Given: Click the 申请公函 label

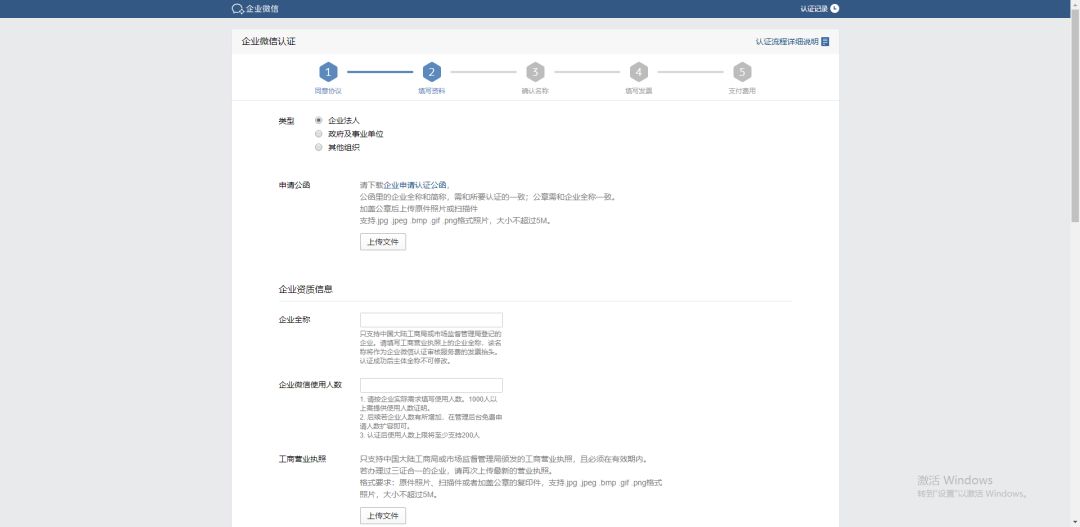Looking at the screenshot, I should [294, 185].
